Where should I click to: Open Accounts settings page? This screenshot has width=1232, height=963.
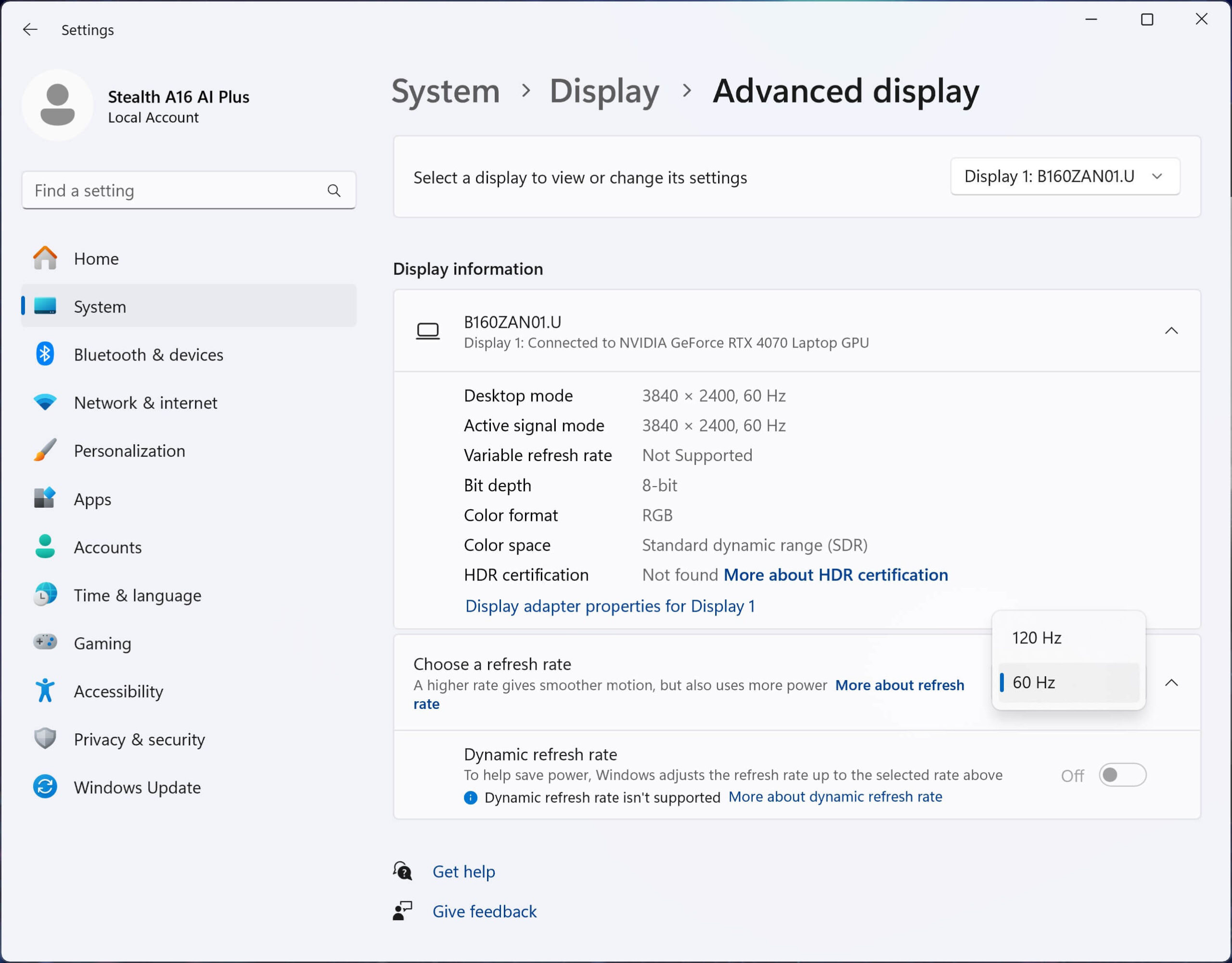click(189, 547)
